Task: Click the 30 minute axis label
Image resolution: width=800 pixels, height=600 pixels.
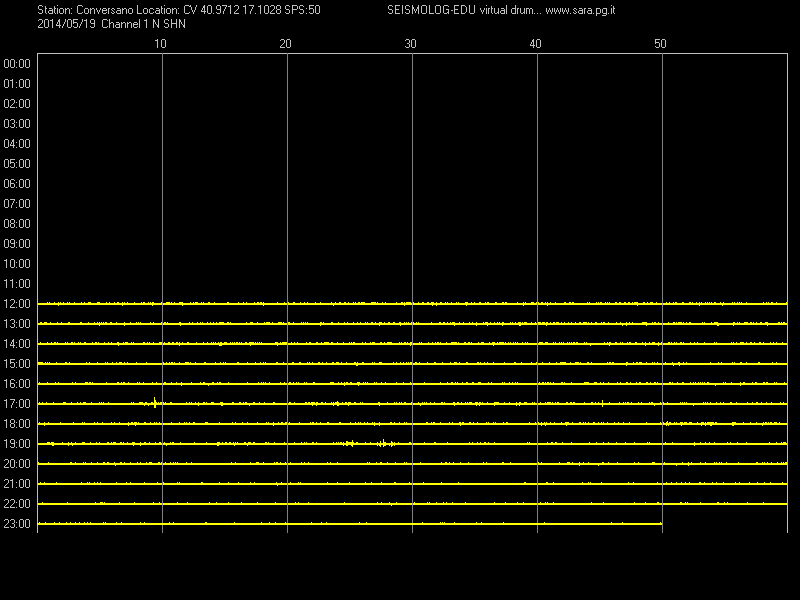Action: click(x=410, y=44)
